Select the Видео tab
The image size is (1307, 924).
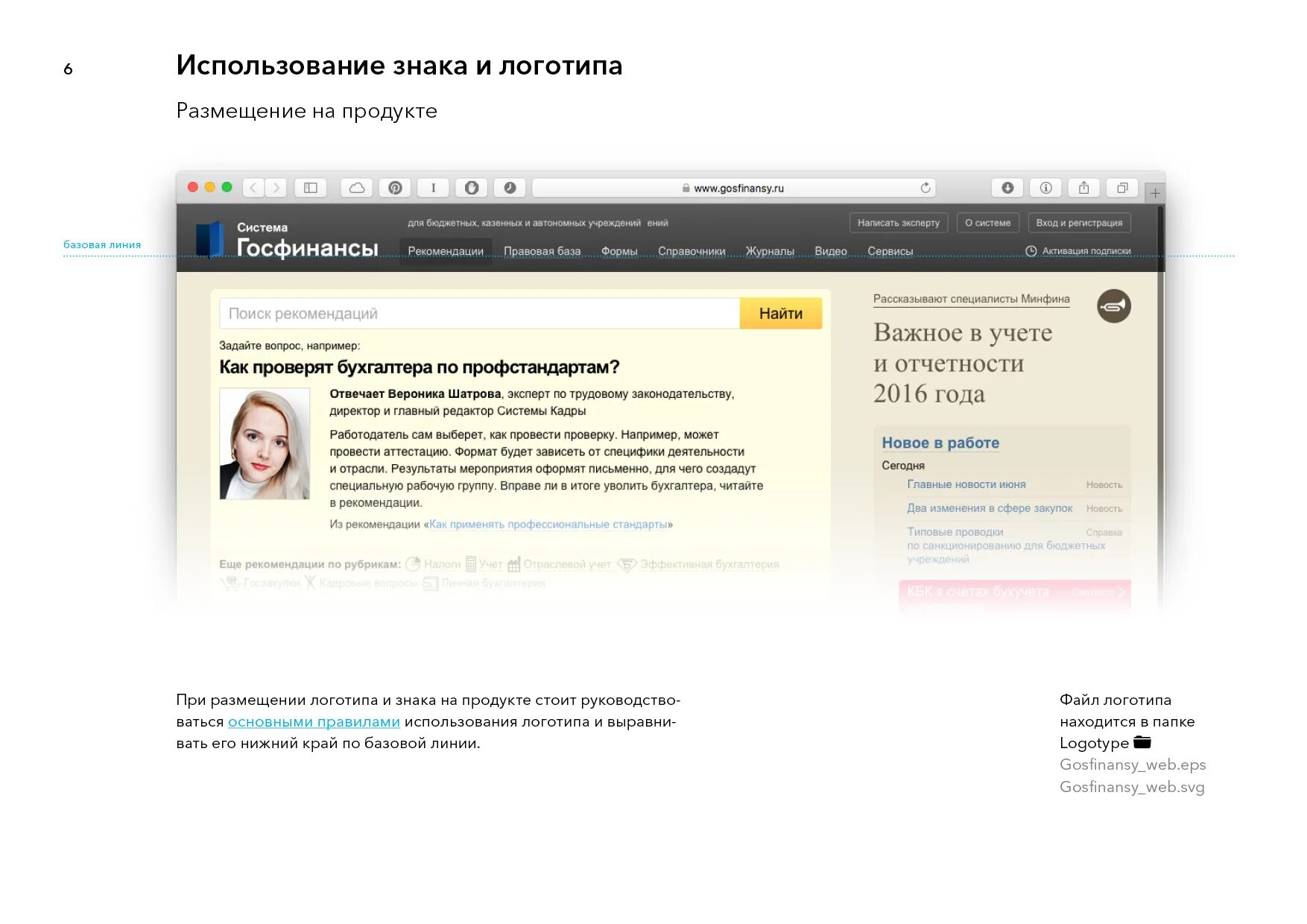coord(831,251)
